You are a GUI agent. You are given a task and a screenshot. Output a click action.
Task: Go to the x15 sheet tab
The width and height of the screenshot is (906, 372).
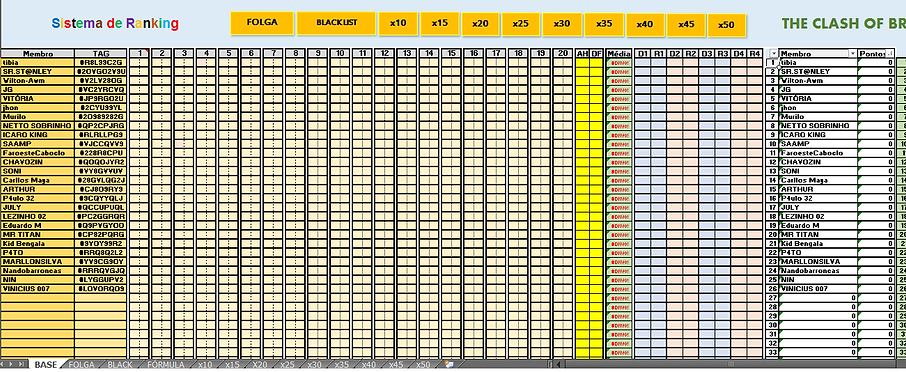(x=232, y=364)
